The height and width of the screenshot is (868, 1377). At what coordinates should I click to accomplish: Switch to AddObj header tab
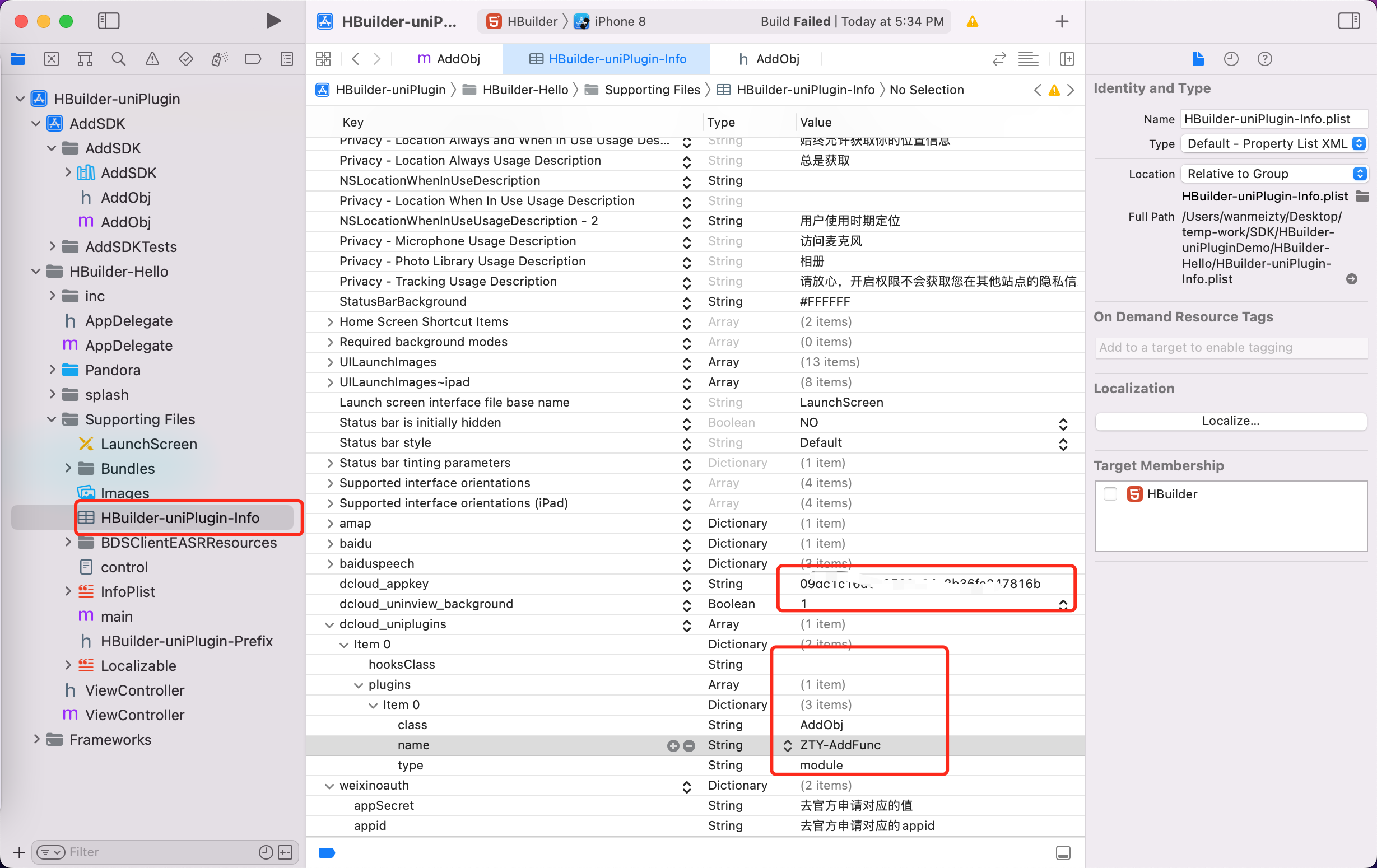769,59
